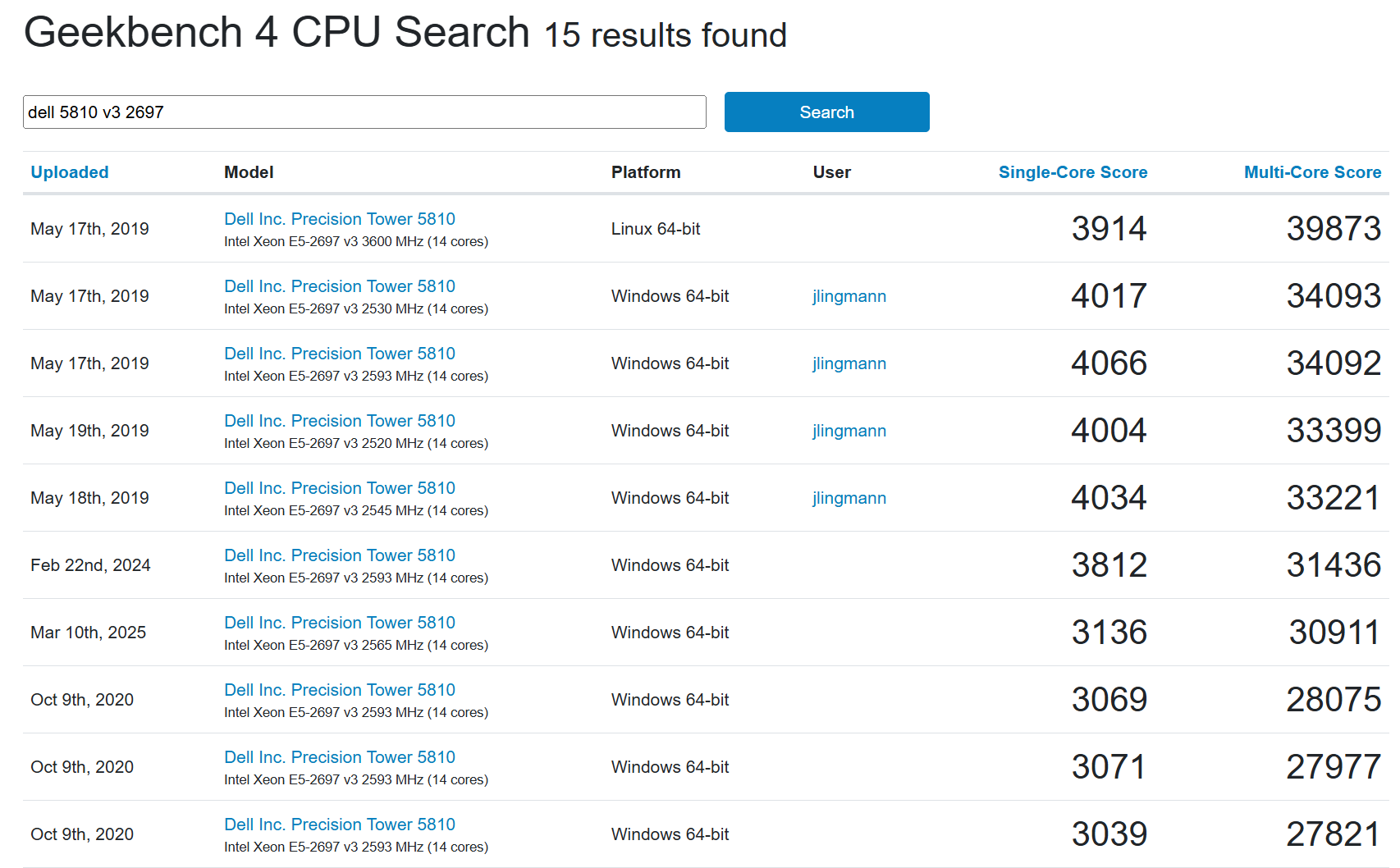The width and height of the screenshot is (1400, 868).
Task: Open Precision Tower 5810 link scoring 34092
Action: (340, 354)
